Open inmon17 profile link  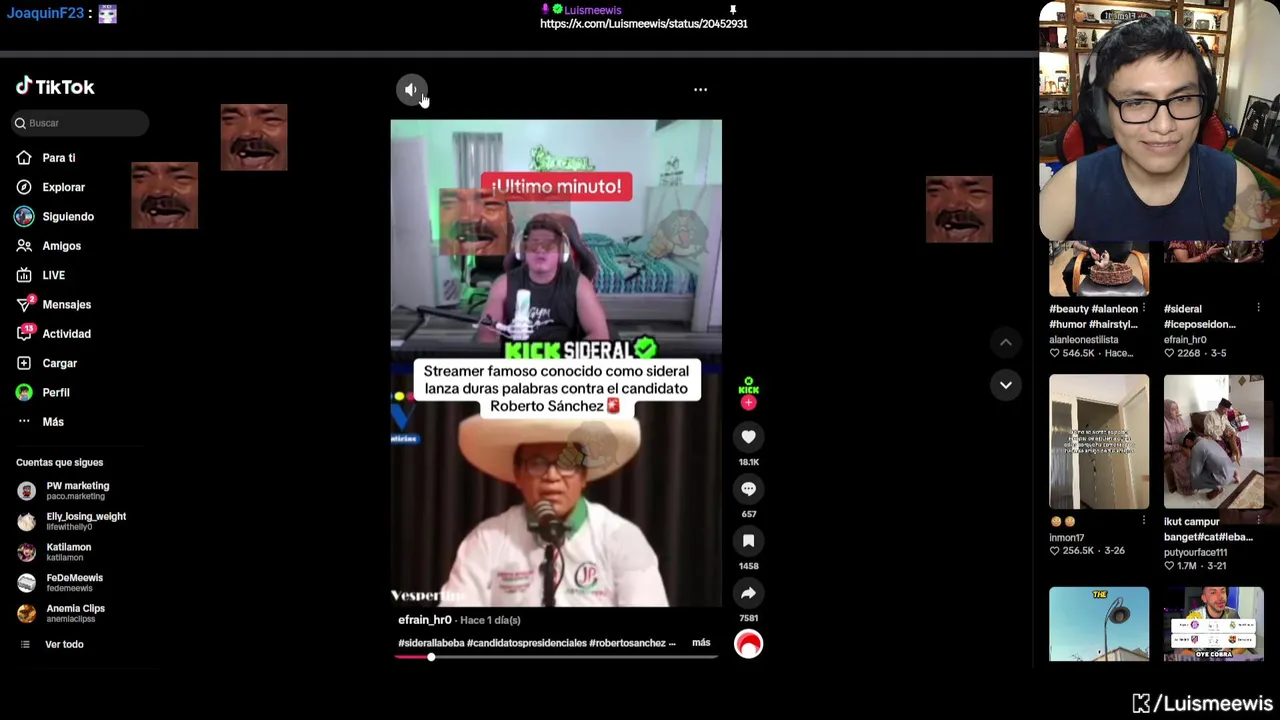tap(1067, 538)
